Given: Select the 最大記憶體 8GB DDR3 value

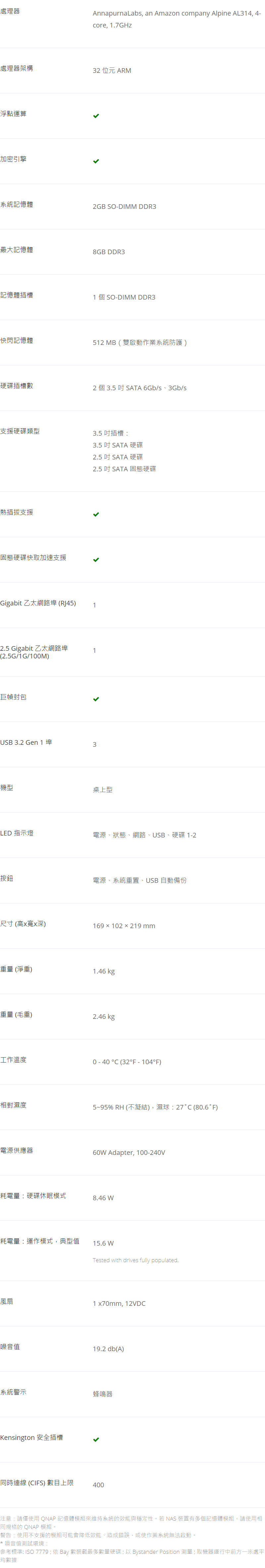Looking at the screenshot, I should point(109,252).
